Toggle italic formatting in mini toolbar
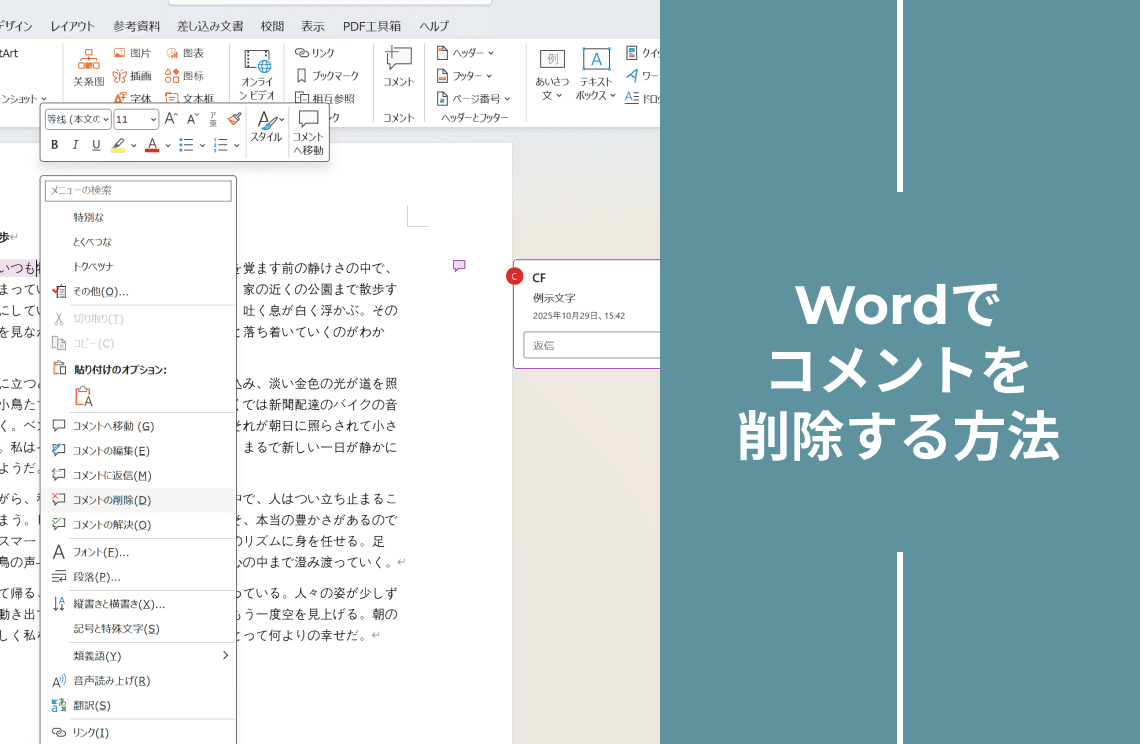The height and width of the screenshot is (744, 1140). click(x=75, y=145)
